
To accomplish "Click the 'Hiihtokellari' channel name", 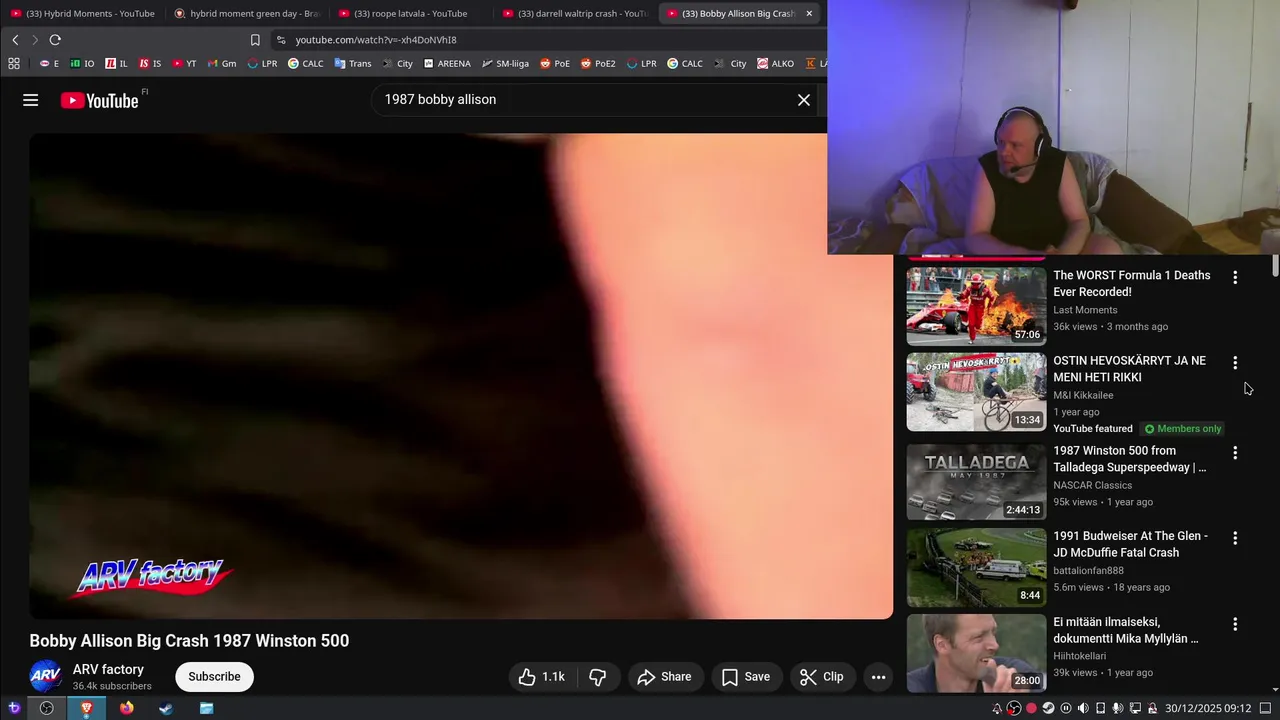I will (1080, 656).
